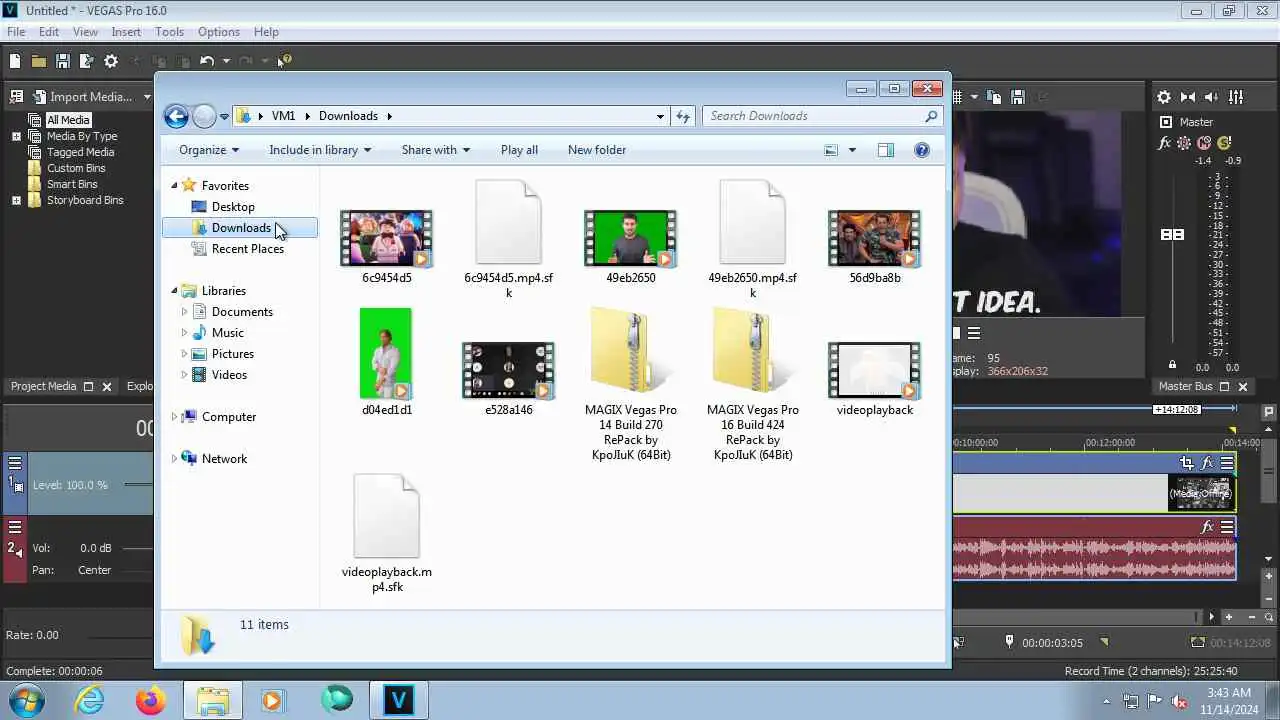Open the Master FX icon in Master Bus

(x=1164, y=143)
